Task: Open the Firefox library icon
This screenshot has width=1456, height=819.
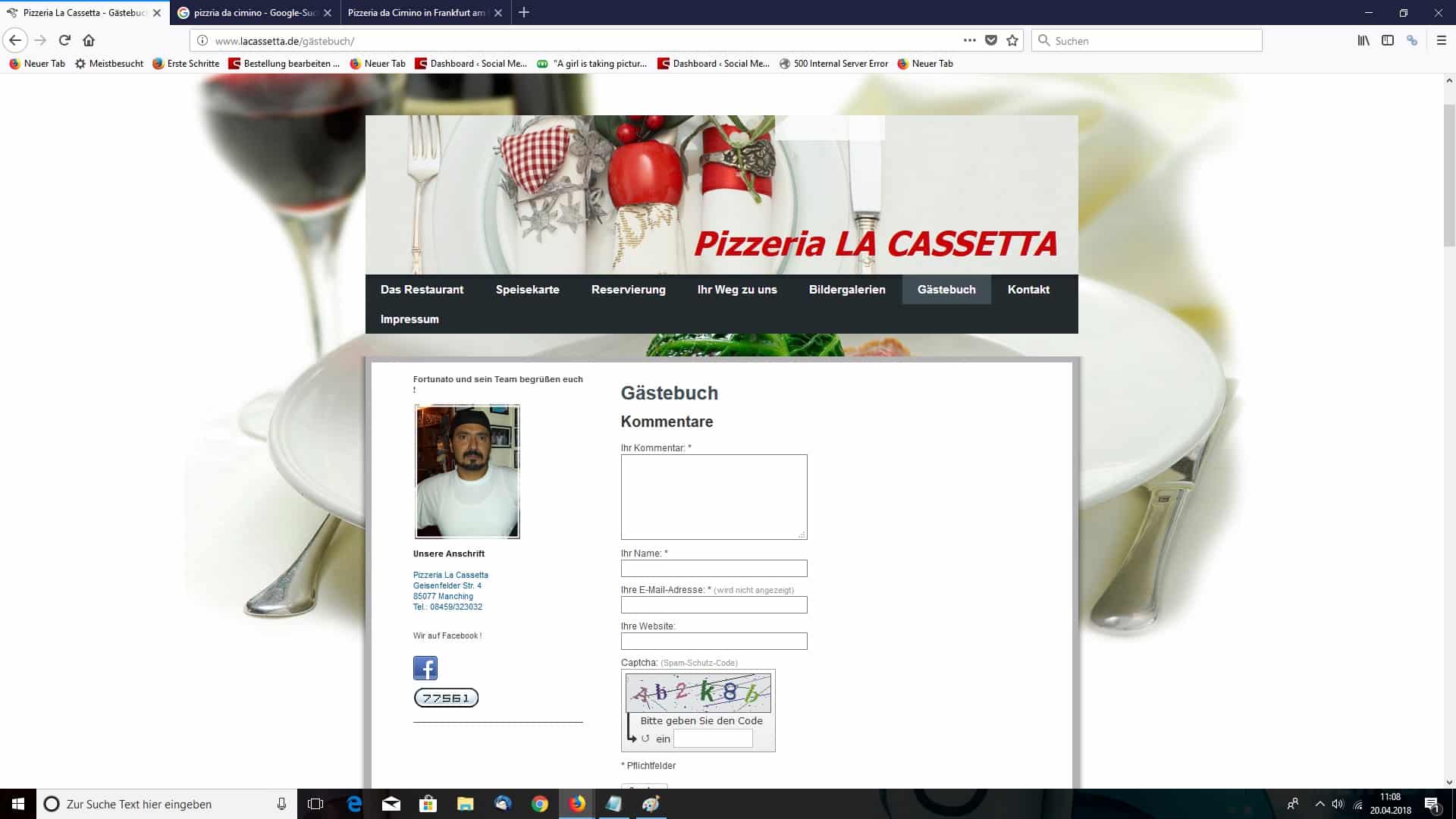Action: click(x=1363, y=40)
